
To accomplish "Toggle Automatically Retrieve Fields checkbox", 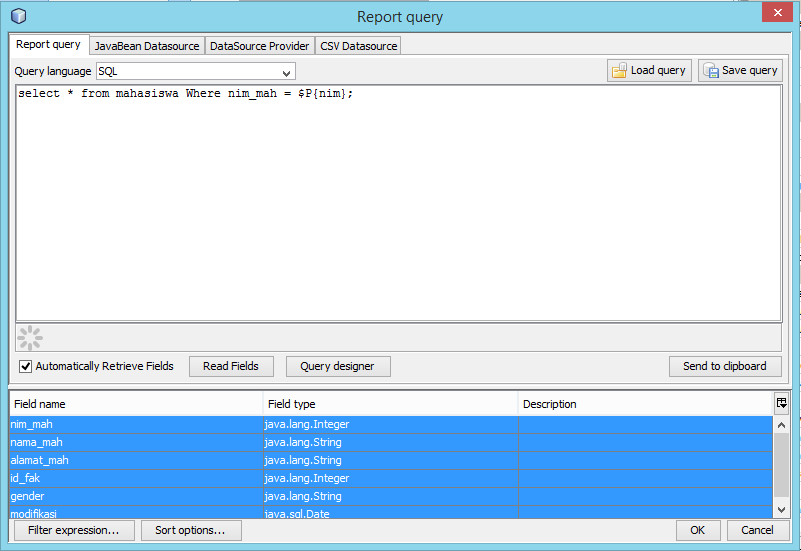I will coord(26,366).
